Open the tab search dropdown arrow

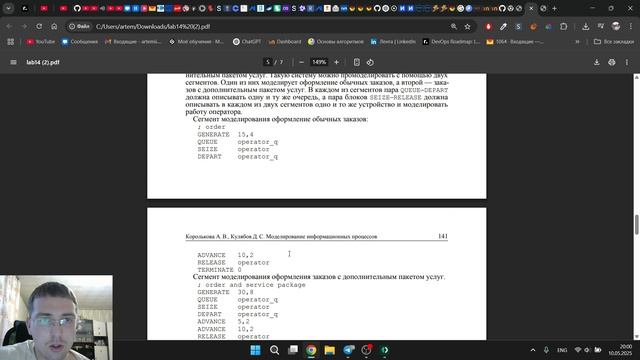pos(8,8)
